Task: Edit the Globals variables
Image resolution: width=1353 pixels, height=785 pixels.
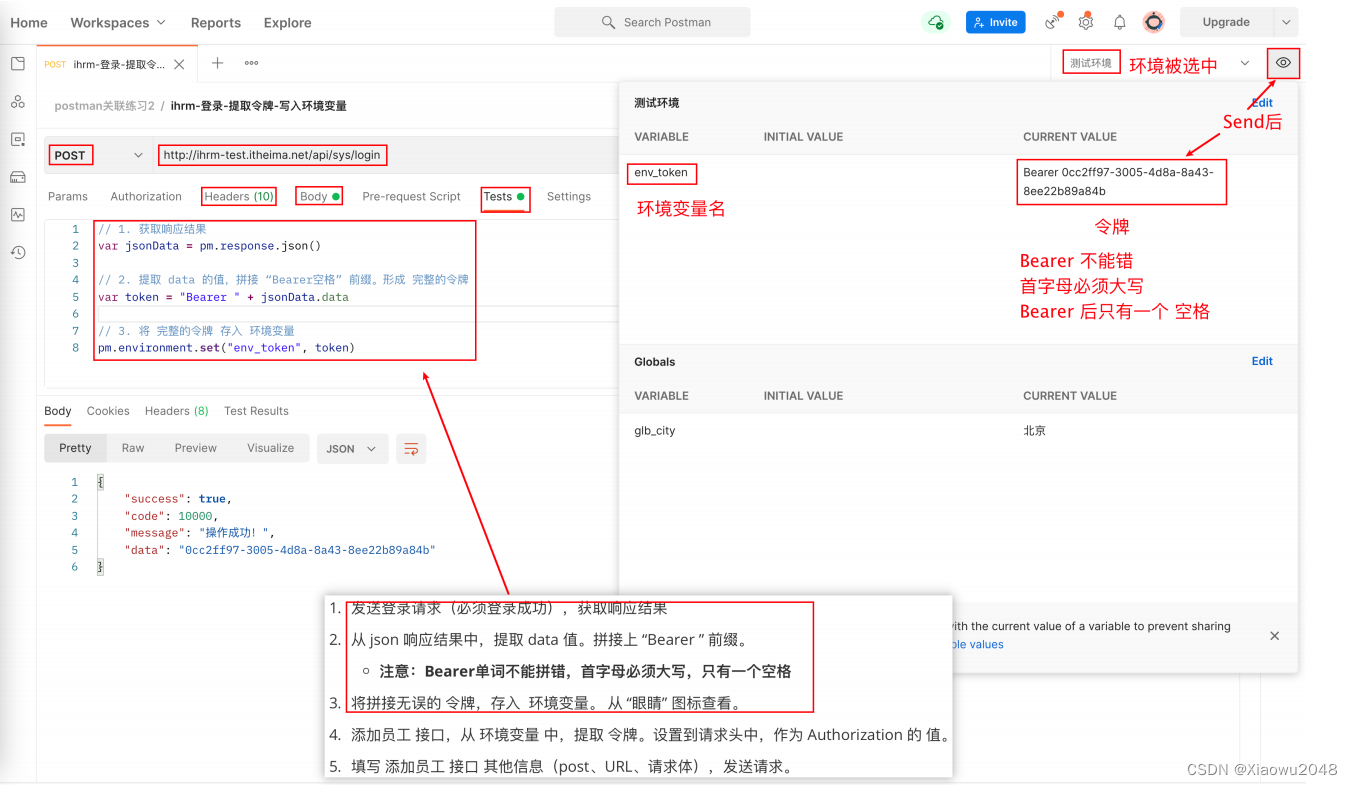Action: click(1262, 362)
